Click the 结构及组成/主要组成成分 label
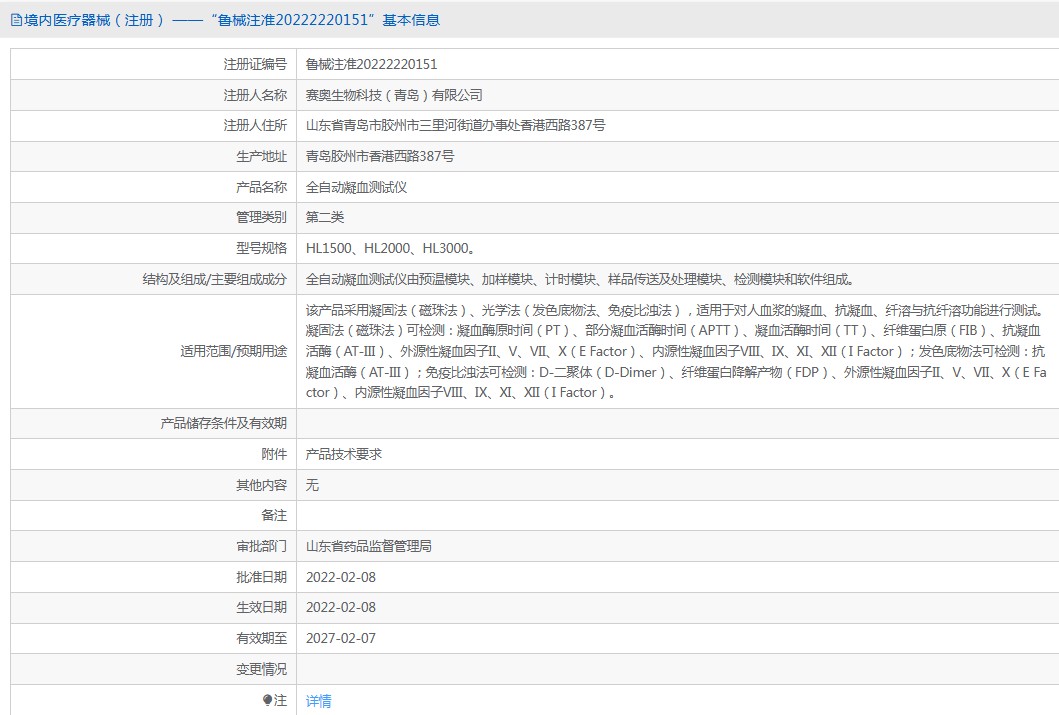The width and height of the screenshot is (1059, 715). tap(215, 280)
